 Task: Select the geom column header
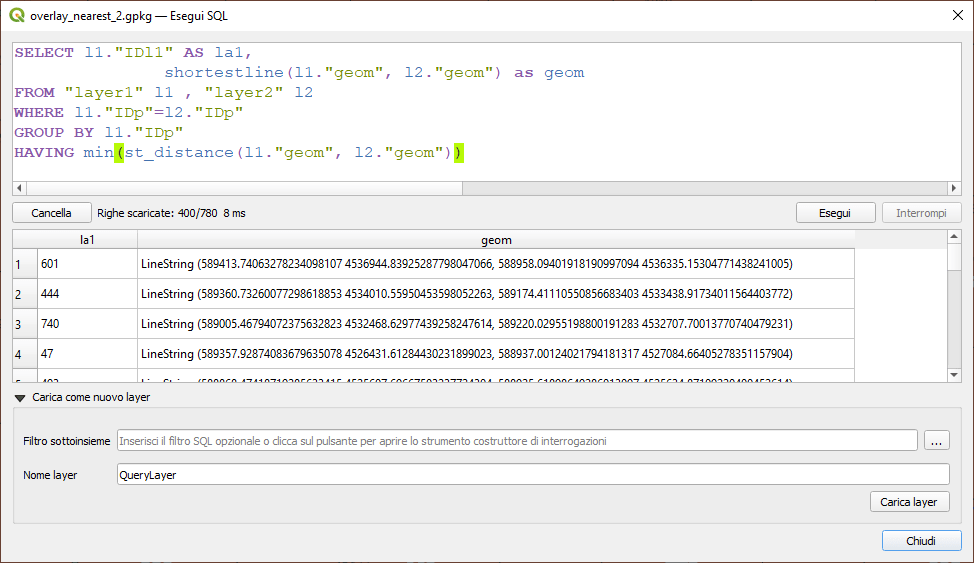coord(496,240)
